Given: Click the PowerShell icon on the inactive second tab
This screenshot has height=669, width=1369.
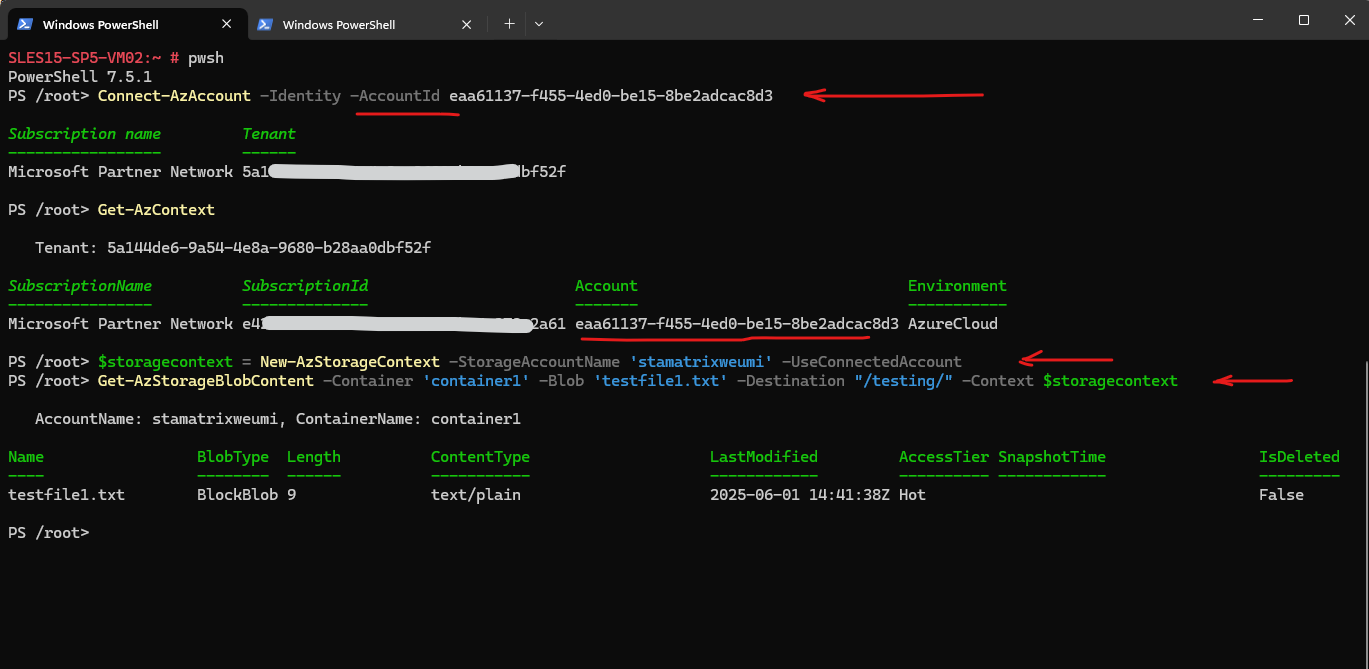Looking at the screenshot, I should tap(265, 24).
